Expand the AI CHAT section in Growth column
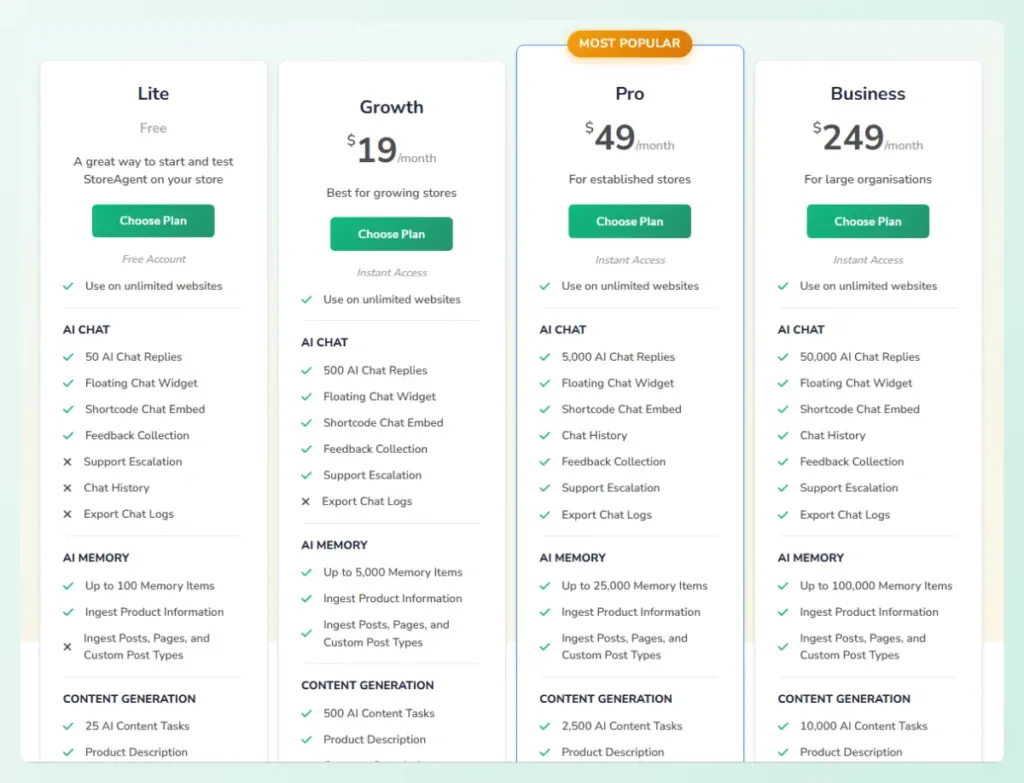1024x783 pixels. tap(324, 342)
